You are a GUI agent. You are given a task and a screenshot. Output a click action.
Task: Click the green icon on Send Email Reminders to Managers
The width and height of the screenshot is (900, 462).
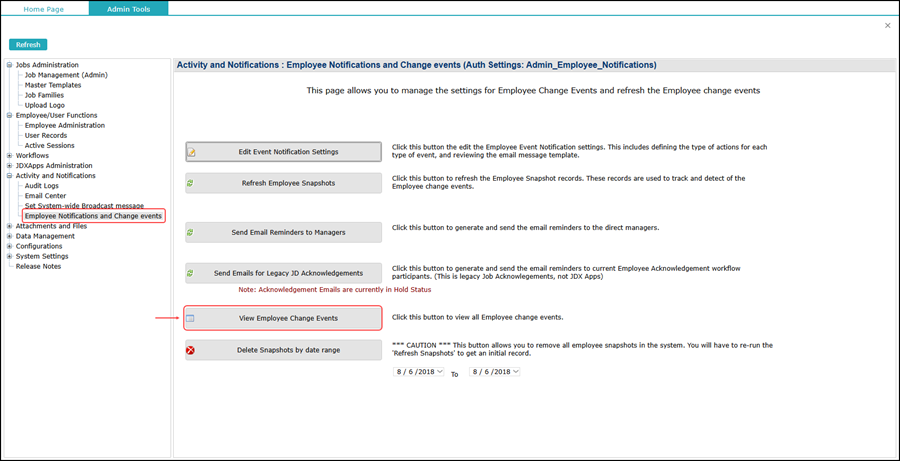pos(191,232)
